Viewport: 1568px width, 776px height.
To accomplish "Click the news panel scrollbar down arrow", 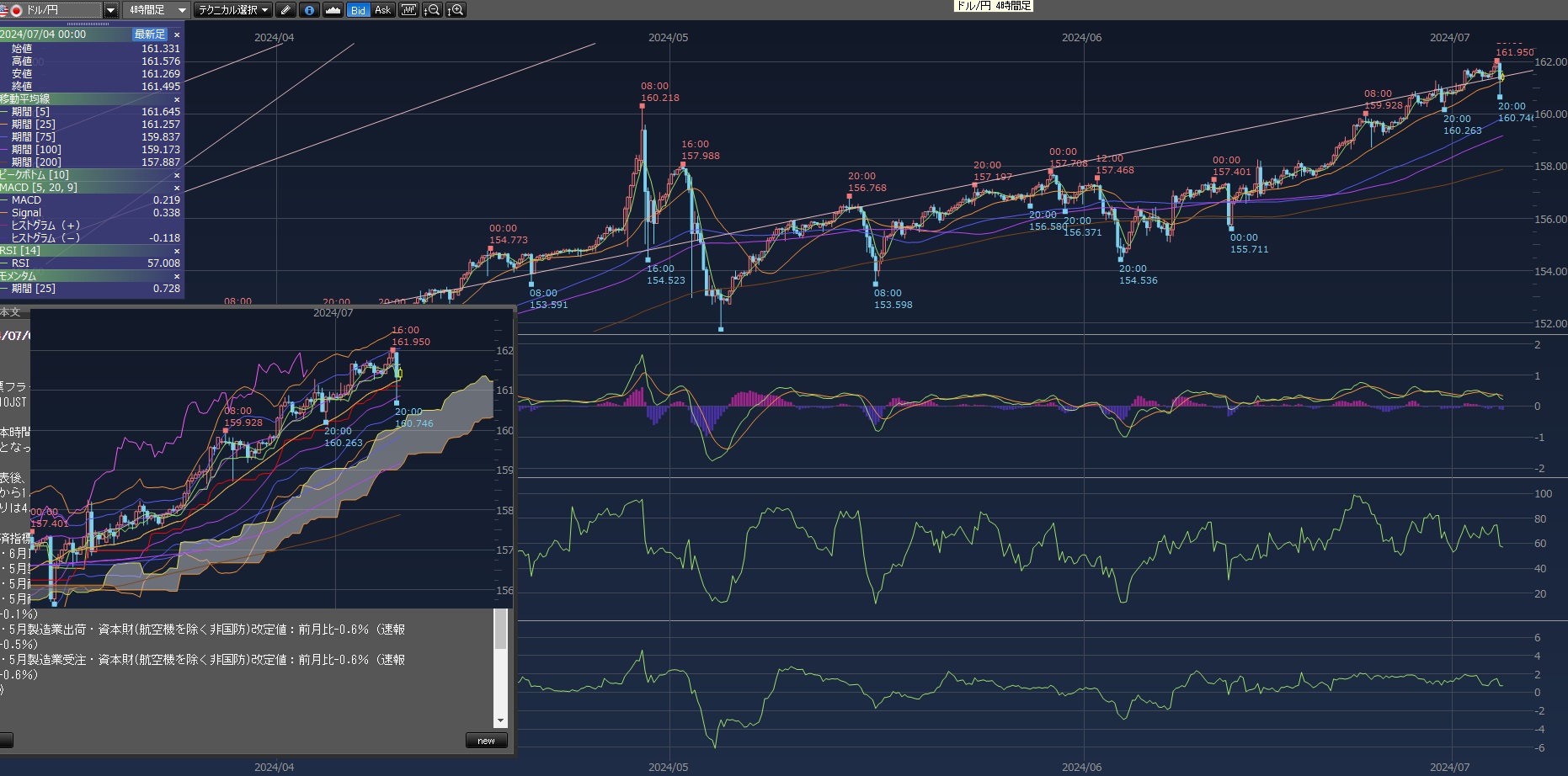I will tap(500, 720).
